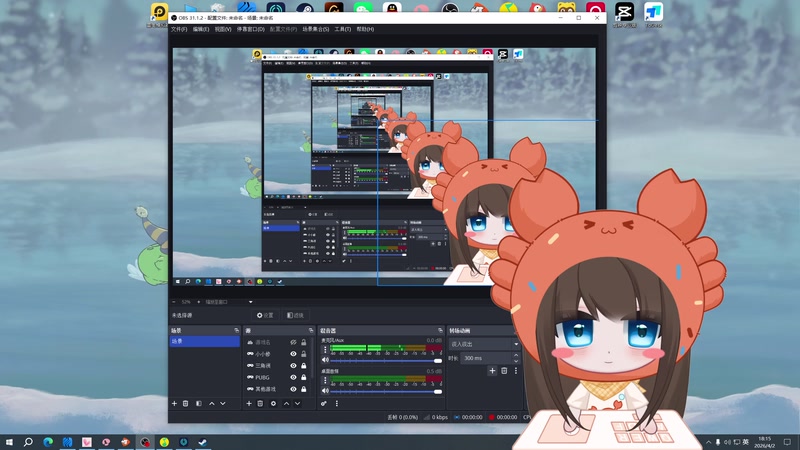
Task: Hide the 其他游戏 source
Action: coord(293,389)
